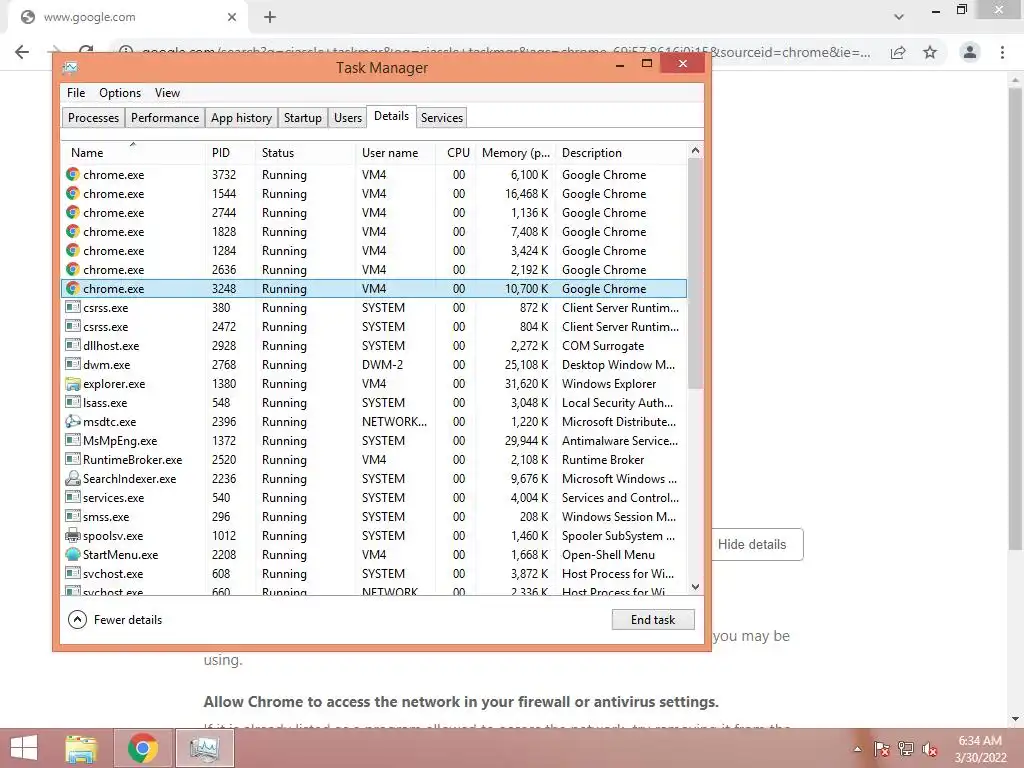
Task: Sort by the Description column header
Action: [621, 152]
